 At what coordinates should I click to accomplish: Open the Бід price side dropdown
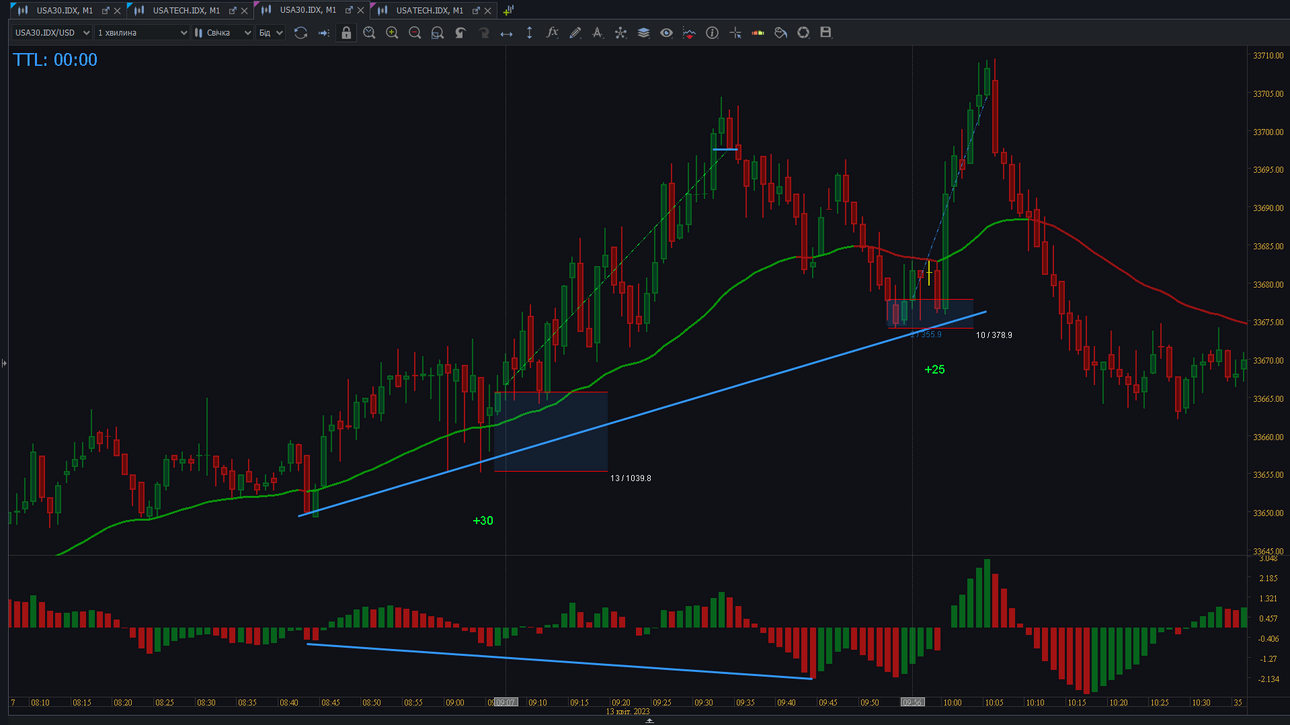(x=271, y=33)
